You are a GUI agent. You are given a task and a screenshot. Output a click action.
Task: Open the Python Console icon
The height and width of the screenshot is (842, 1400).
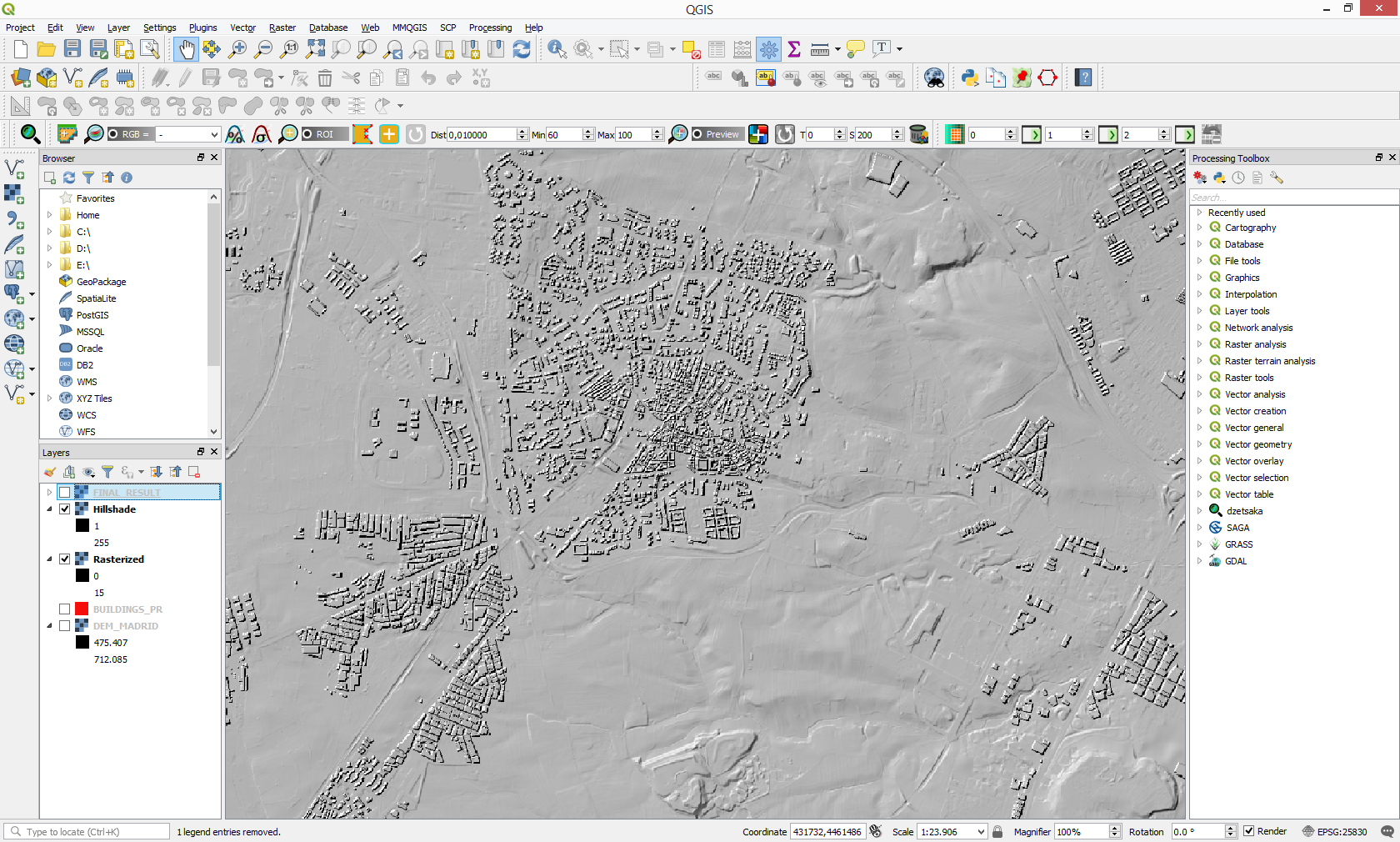(969, 78)
